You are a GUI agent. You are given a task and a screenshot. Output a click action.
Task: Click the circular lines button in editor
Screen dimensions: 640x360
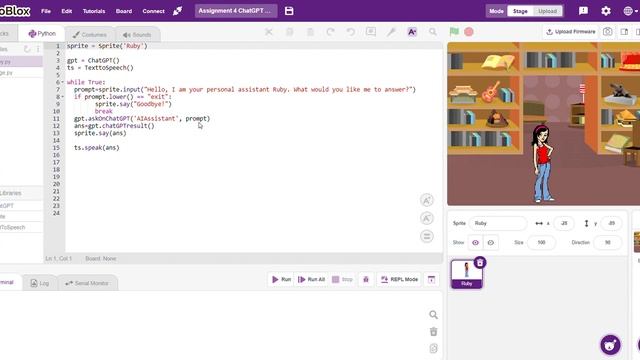click(x=427, y=236)
